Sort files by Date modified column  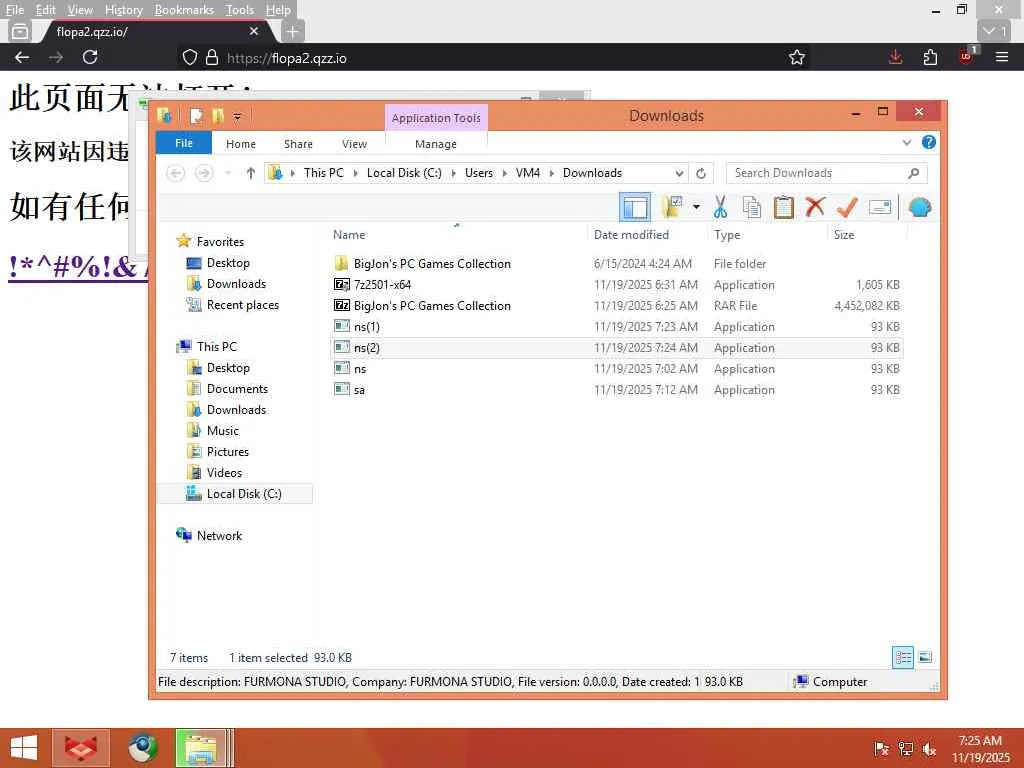click(x=647, y=234)
